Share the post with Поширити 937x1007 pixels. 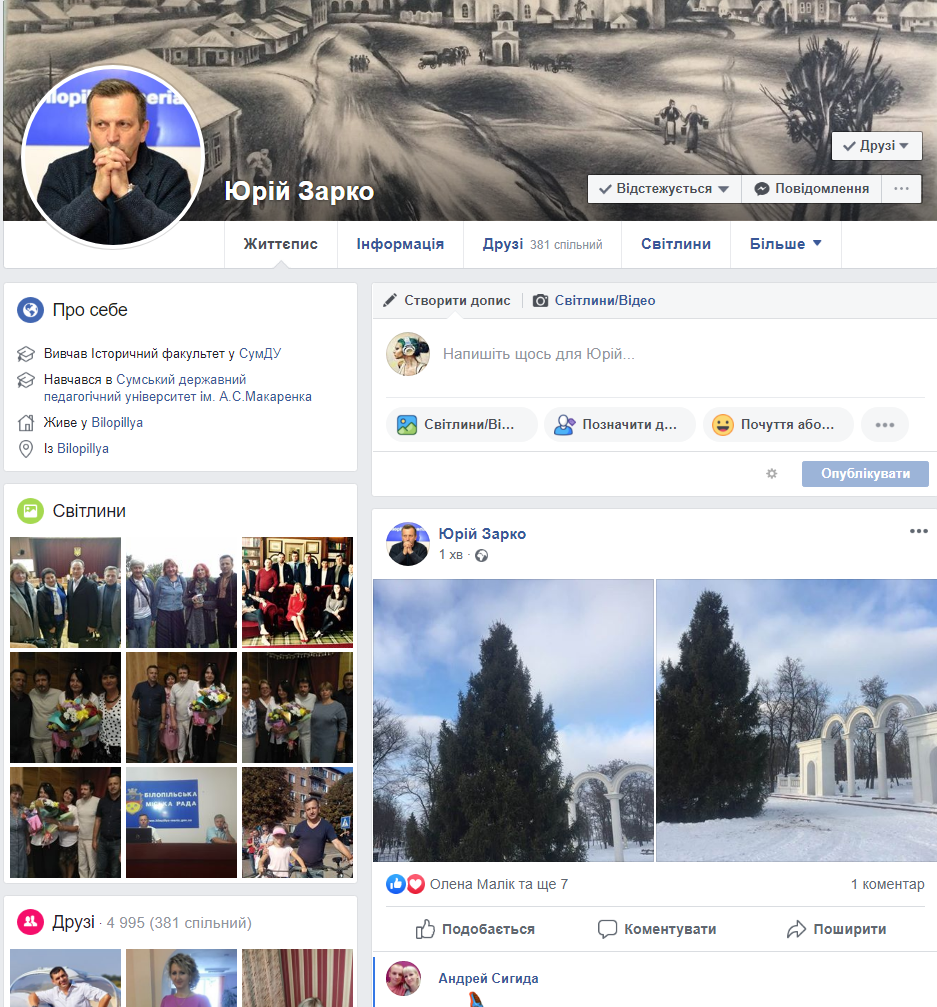tap(836, 929)
